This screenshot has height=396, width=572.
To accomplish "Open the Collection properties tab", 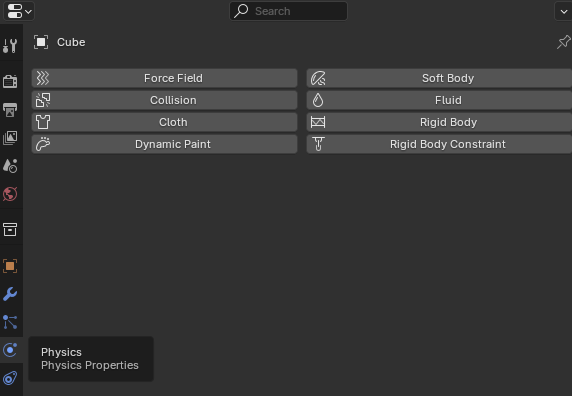I will point(10,229).
